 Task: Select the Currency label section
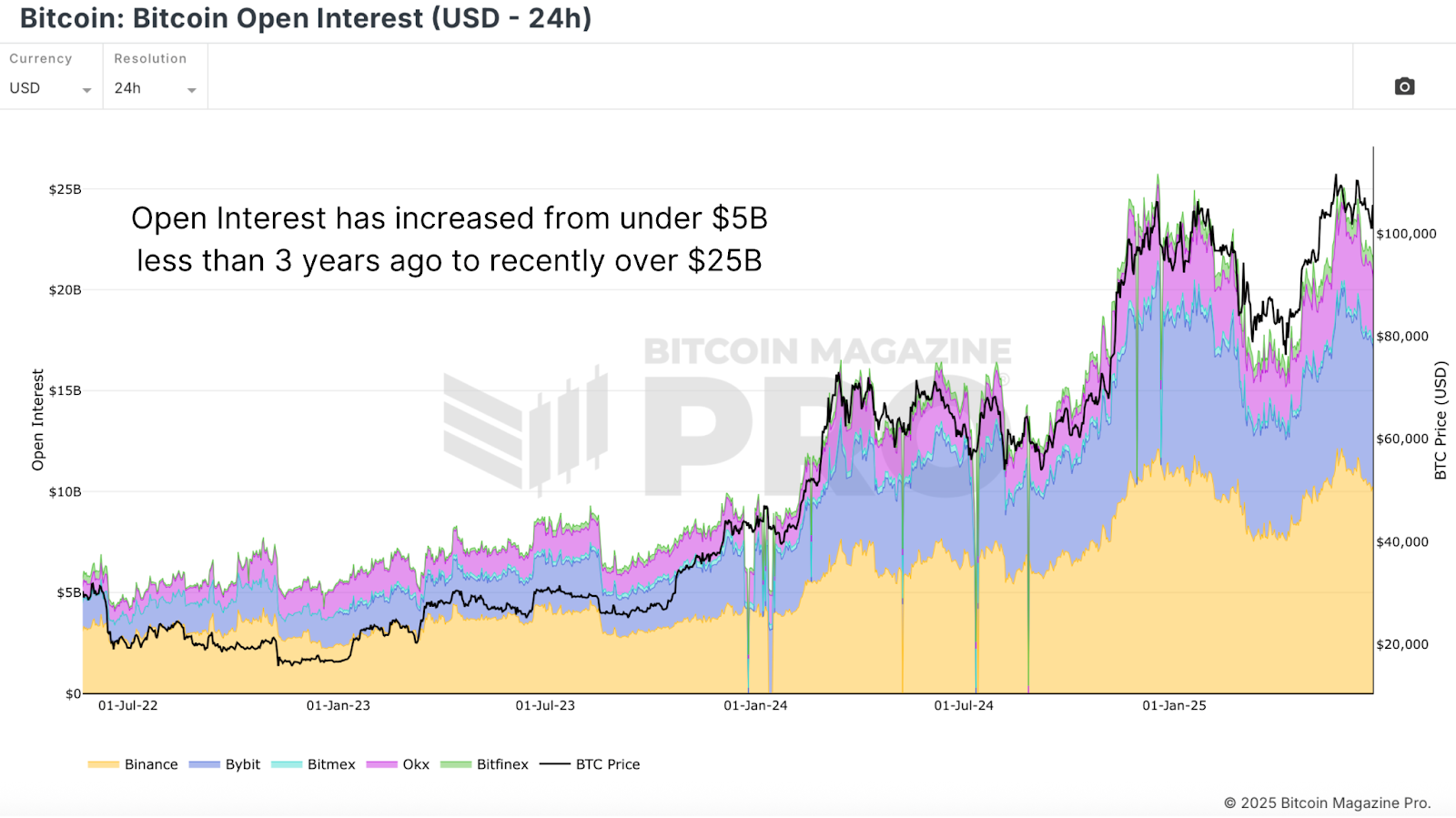[40, 58]
